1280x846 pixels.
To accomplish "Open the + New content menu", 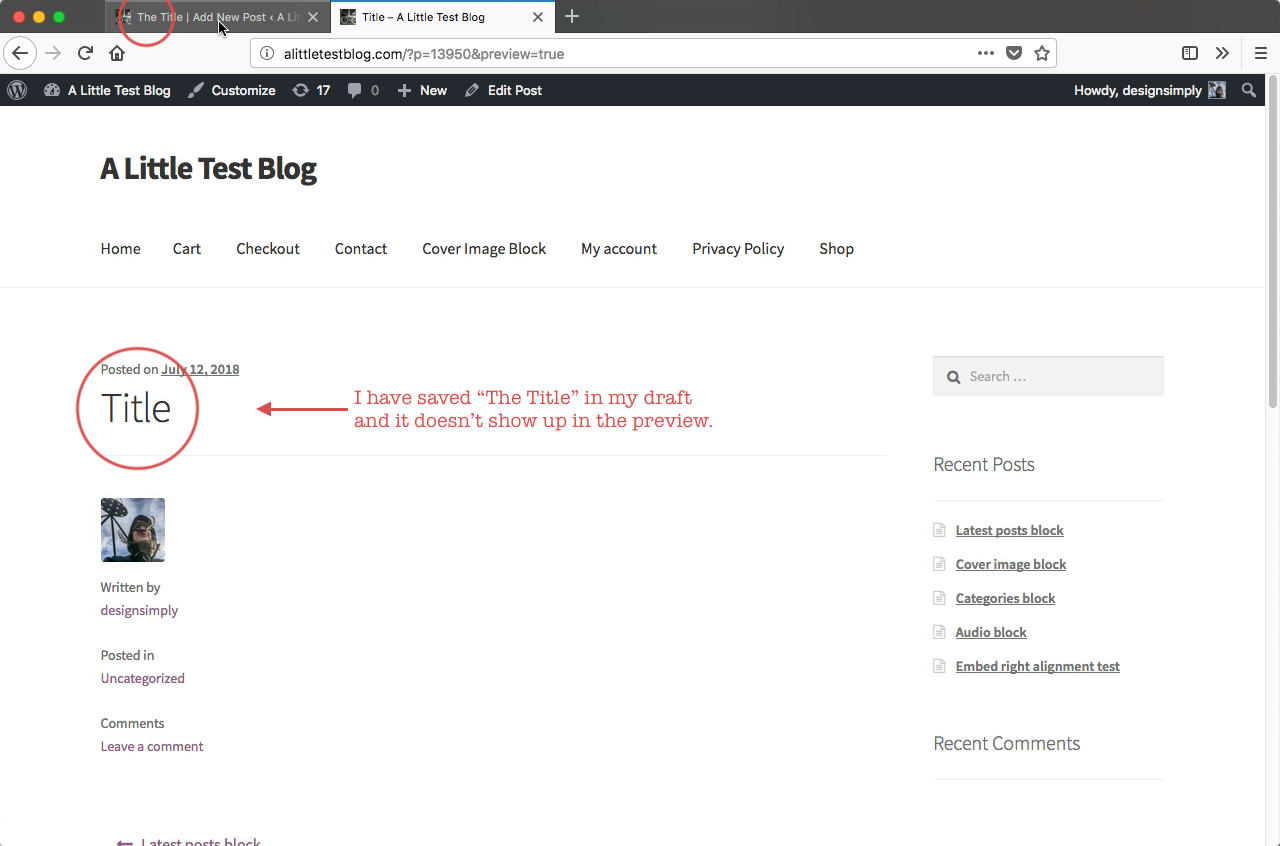I will tap(422, 90).
